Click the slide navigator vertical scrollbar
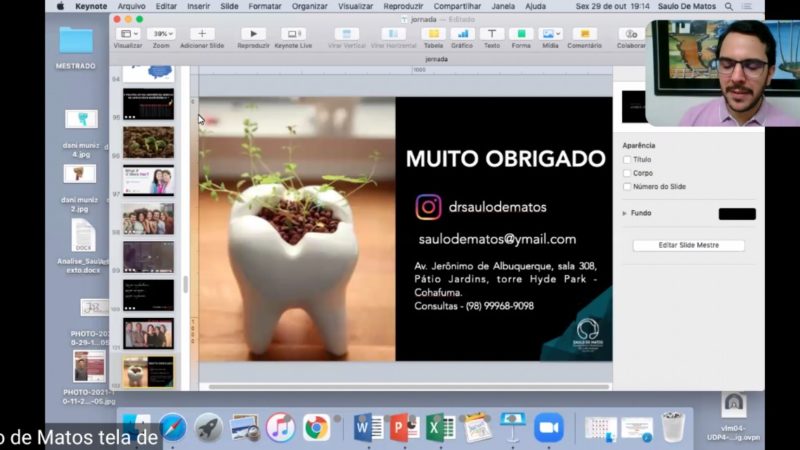 pos(185,284)
